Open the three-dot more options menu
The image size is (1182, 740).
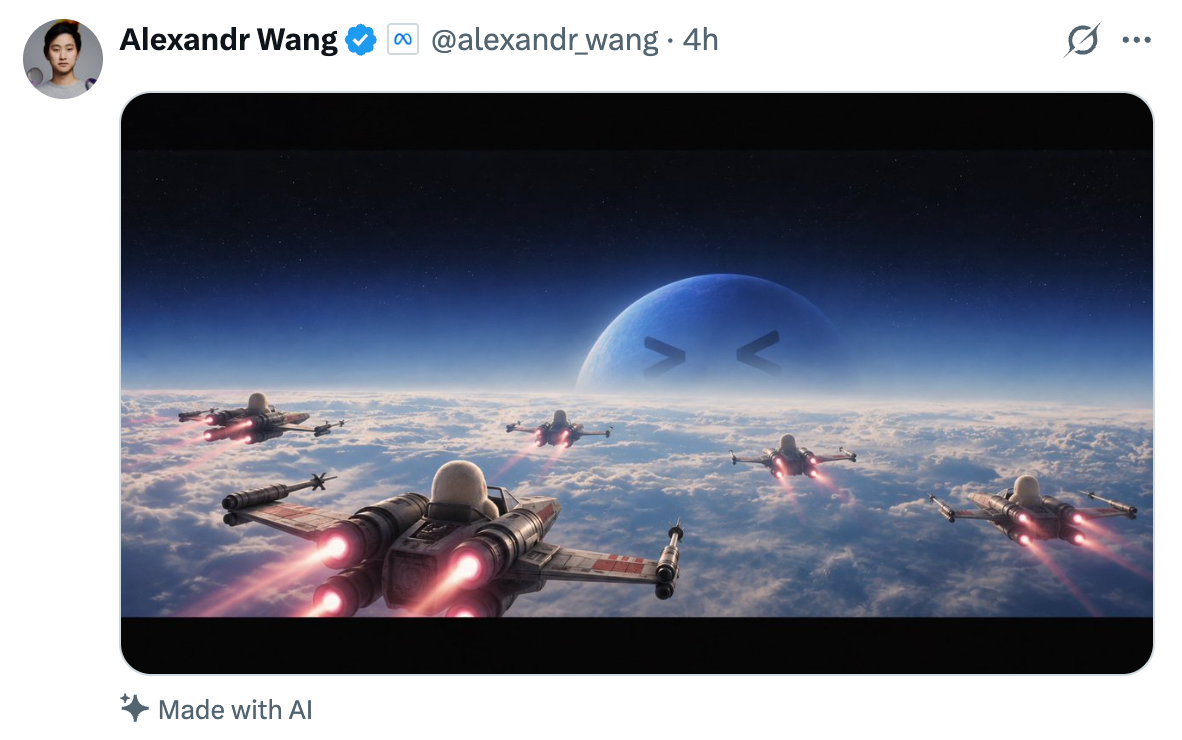pos(1136,40)
